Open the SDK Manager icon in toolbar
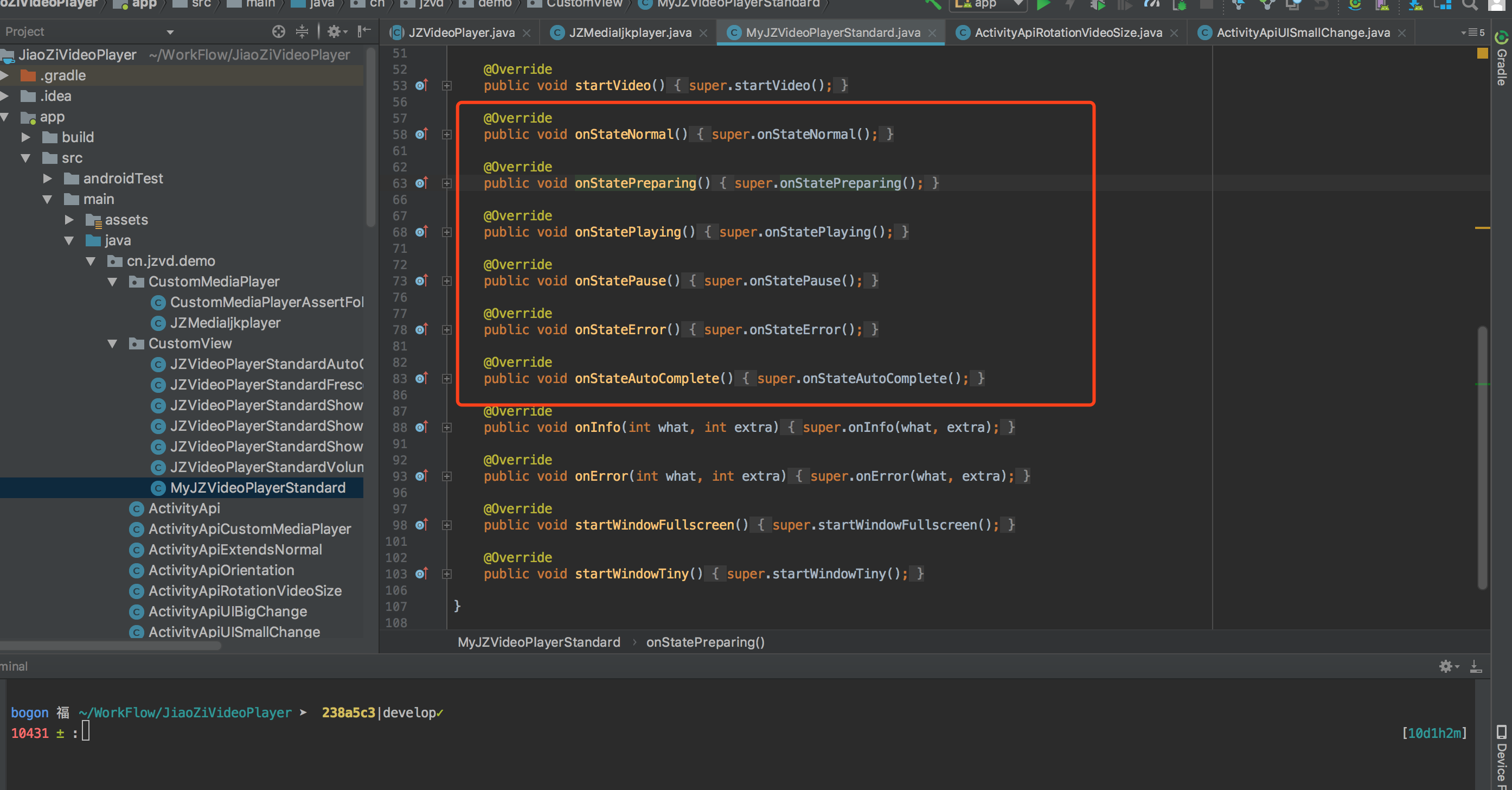Screen dimensions: 1512x790 tap(1414, 4)
